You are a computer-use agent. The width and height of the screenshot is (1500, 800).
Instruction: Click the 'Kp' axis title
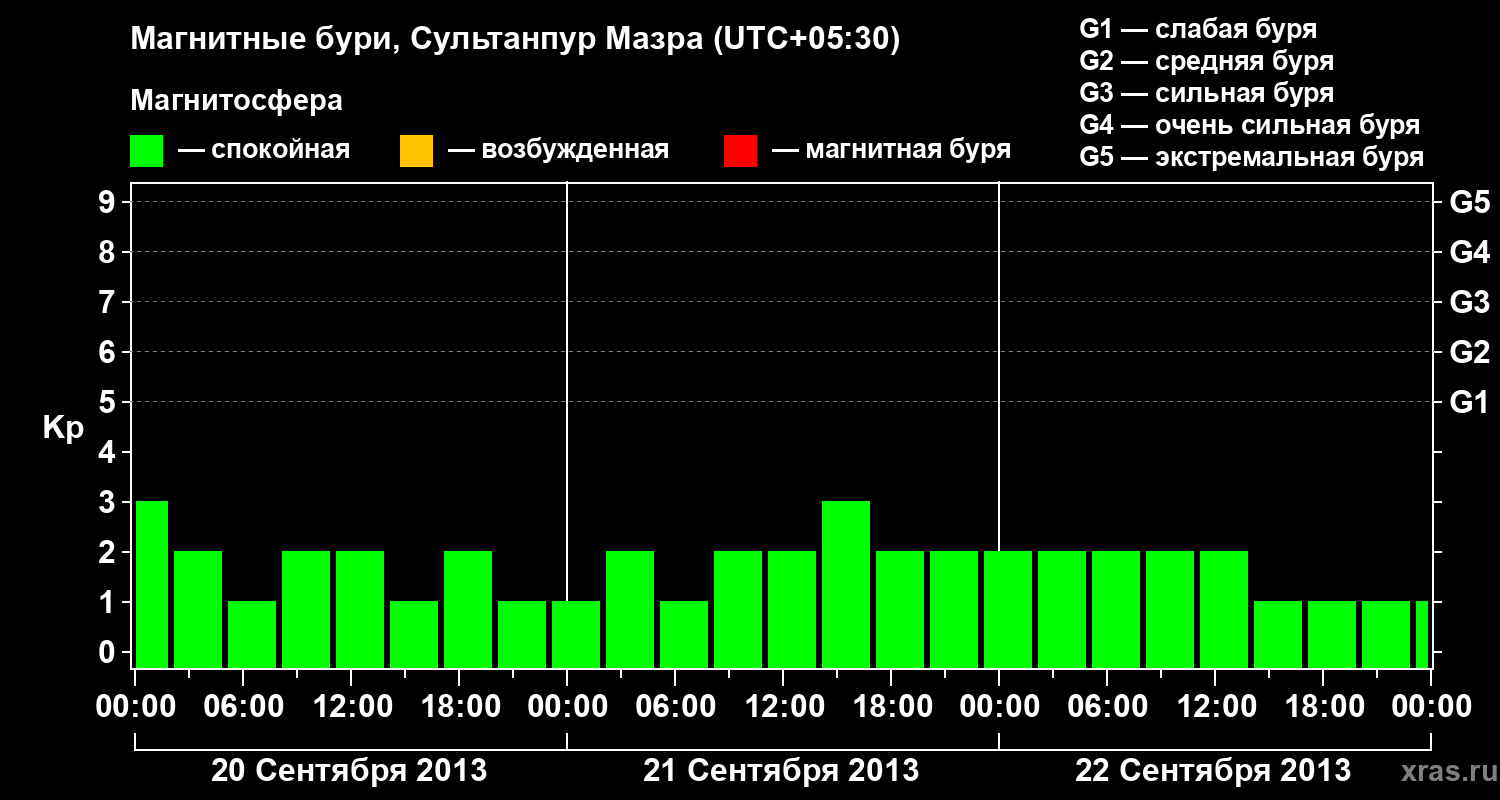(63, 428)
